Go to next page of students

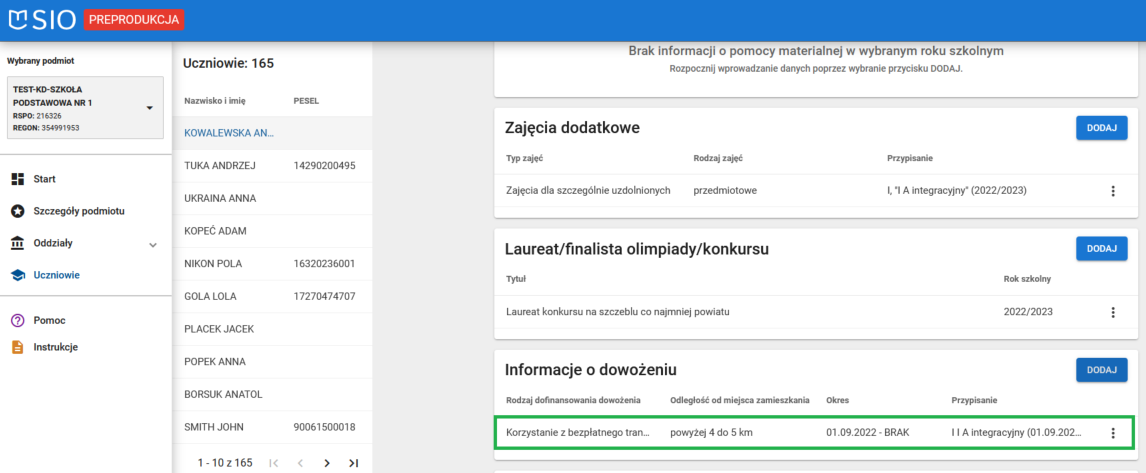tap(327, 463)
